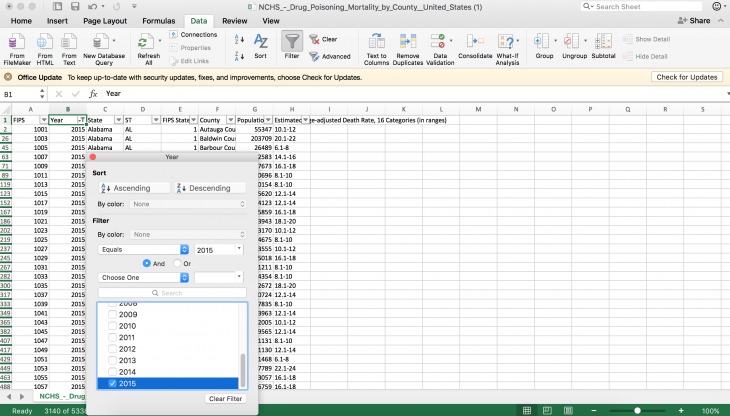The height and width of the screenshot is (416, 730).
Task: Check the 2012 year checkbox
Action: click(x=113, y=349)
